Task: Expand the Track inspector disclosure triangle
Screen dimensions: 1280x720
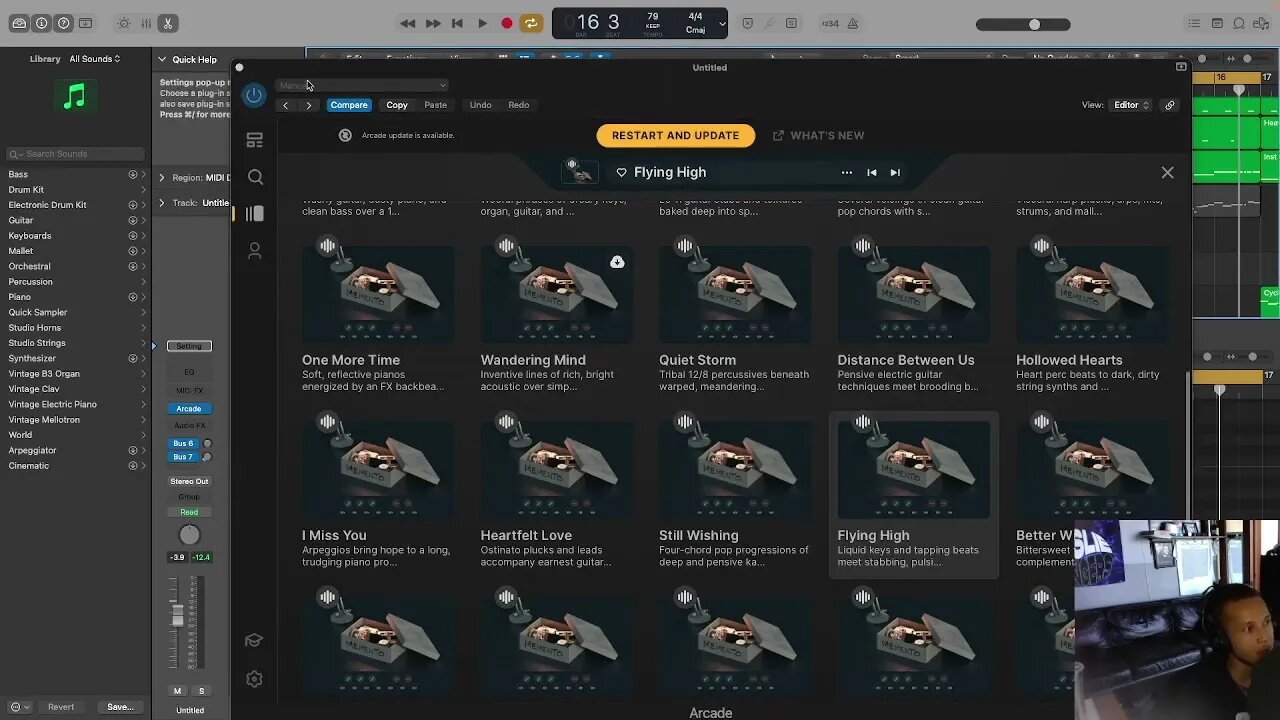Action: click(x=162, y=203)
